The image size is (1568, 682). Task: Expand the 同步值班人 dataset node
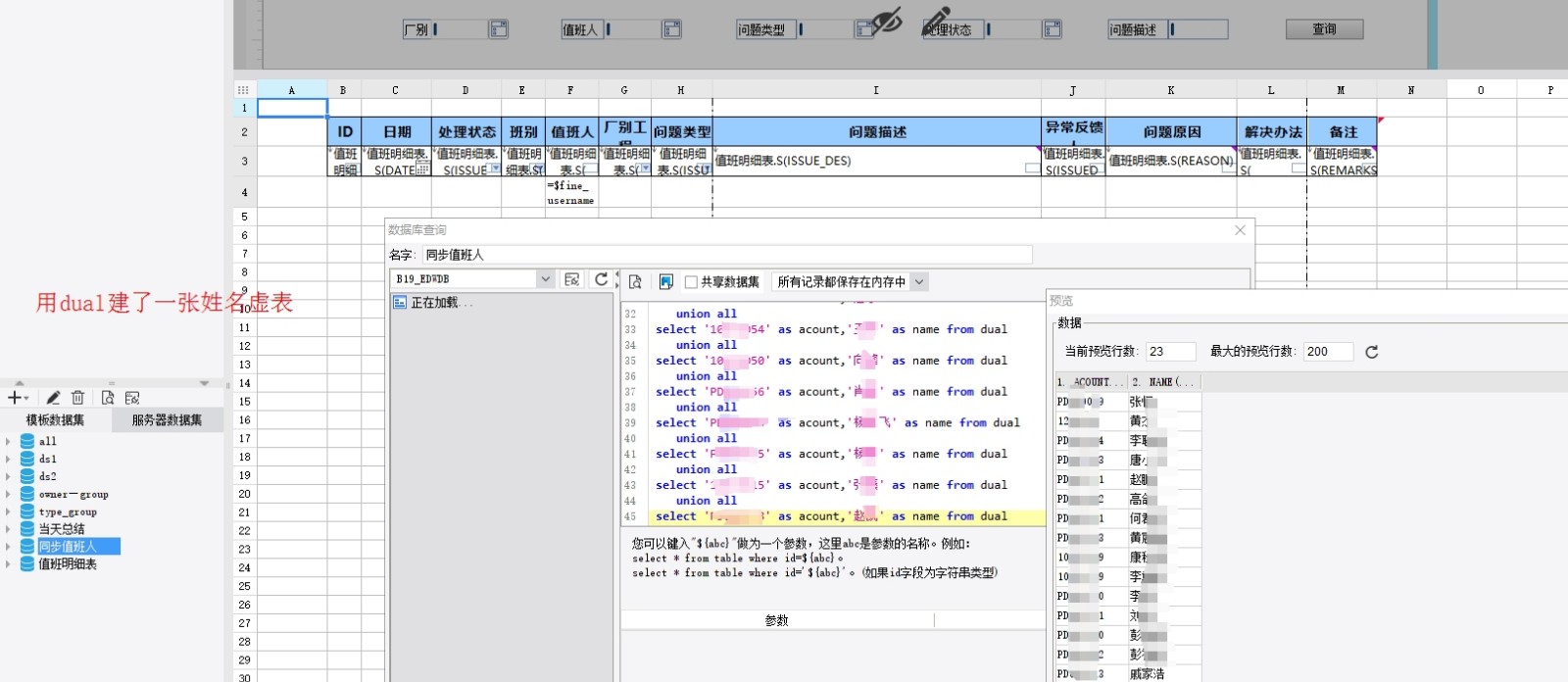9,547
